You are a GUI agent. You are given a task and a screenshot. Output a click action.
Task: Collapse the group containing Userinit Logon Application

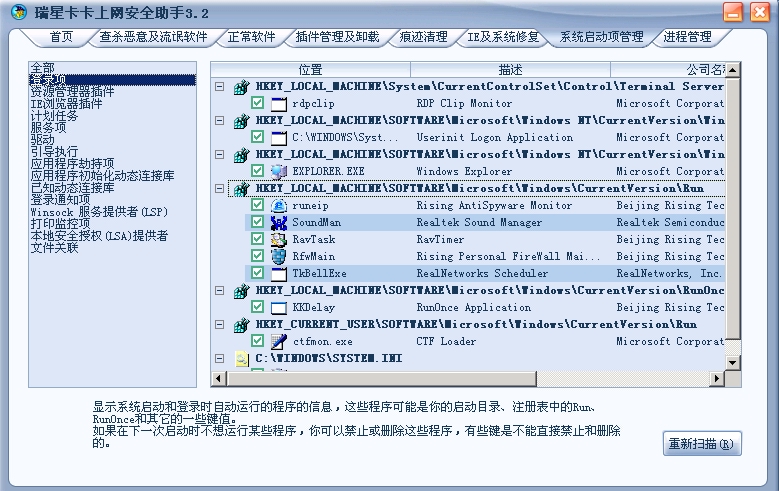click(220, 120)
